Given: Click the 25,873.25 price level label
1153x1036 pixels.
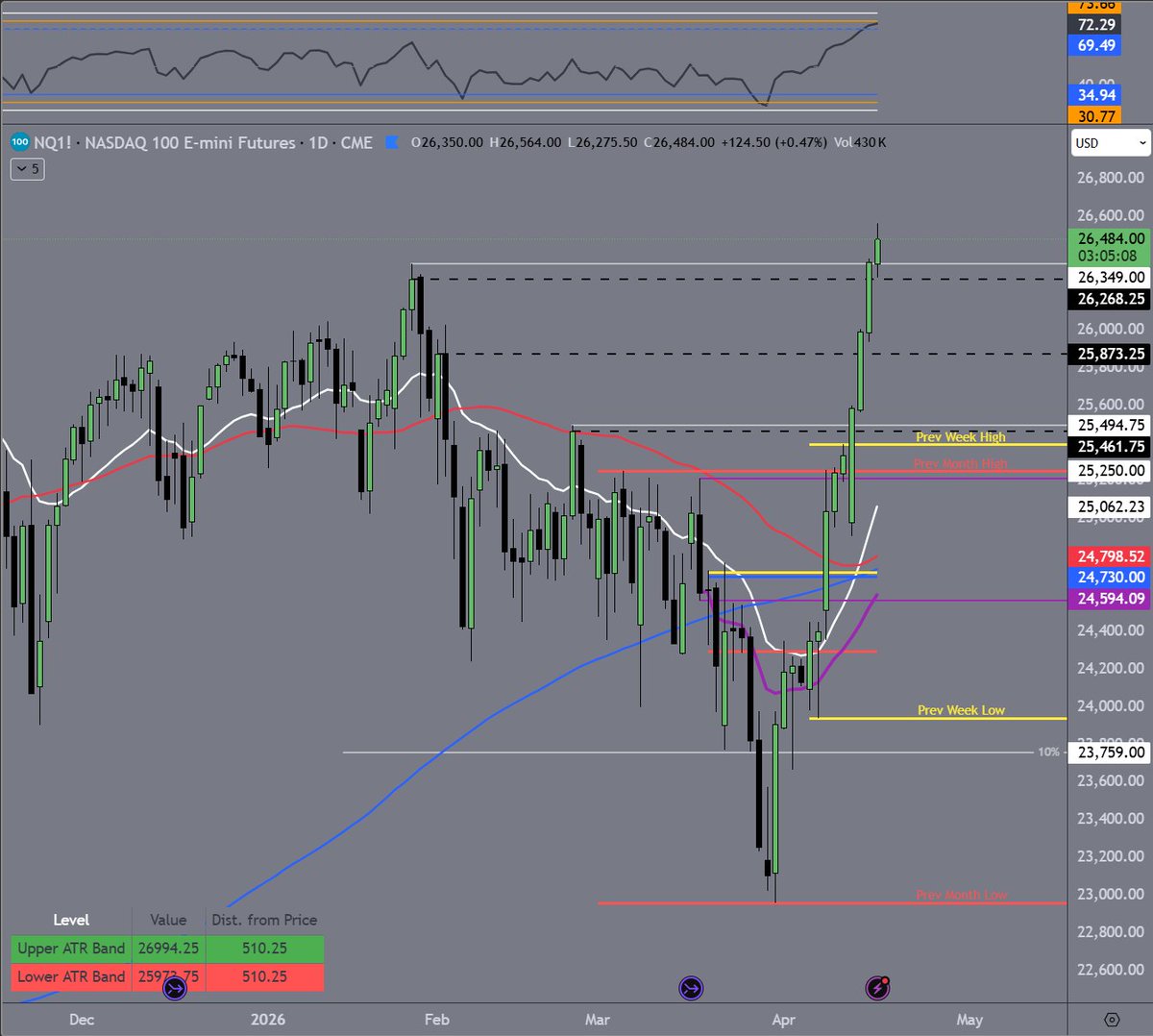Looking at the screenshot, I should pyautogui.click(x=1111, y=355).
